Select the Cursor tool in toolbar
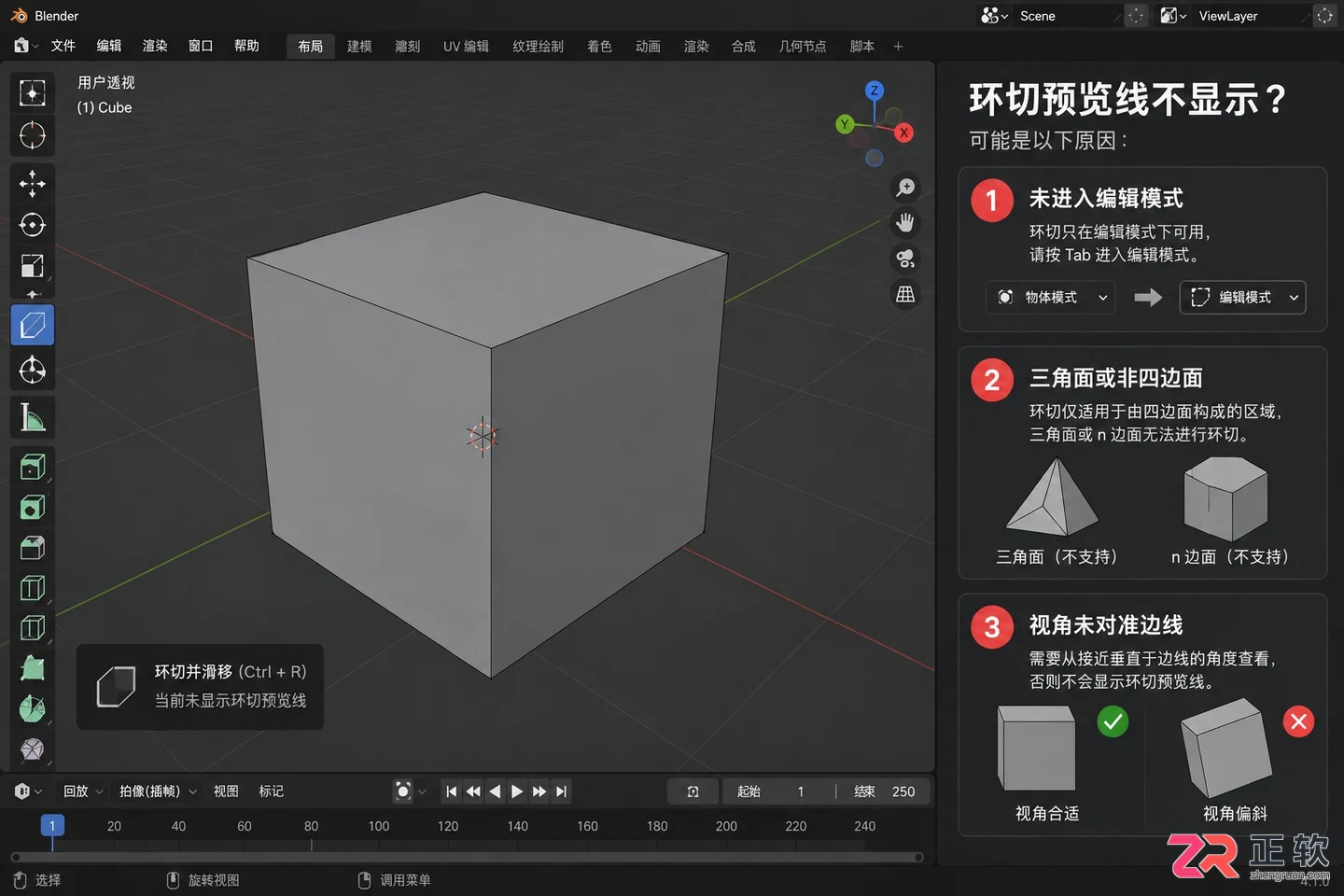The image size is (1344, 896). 33,135
